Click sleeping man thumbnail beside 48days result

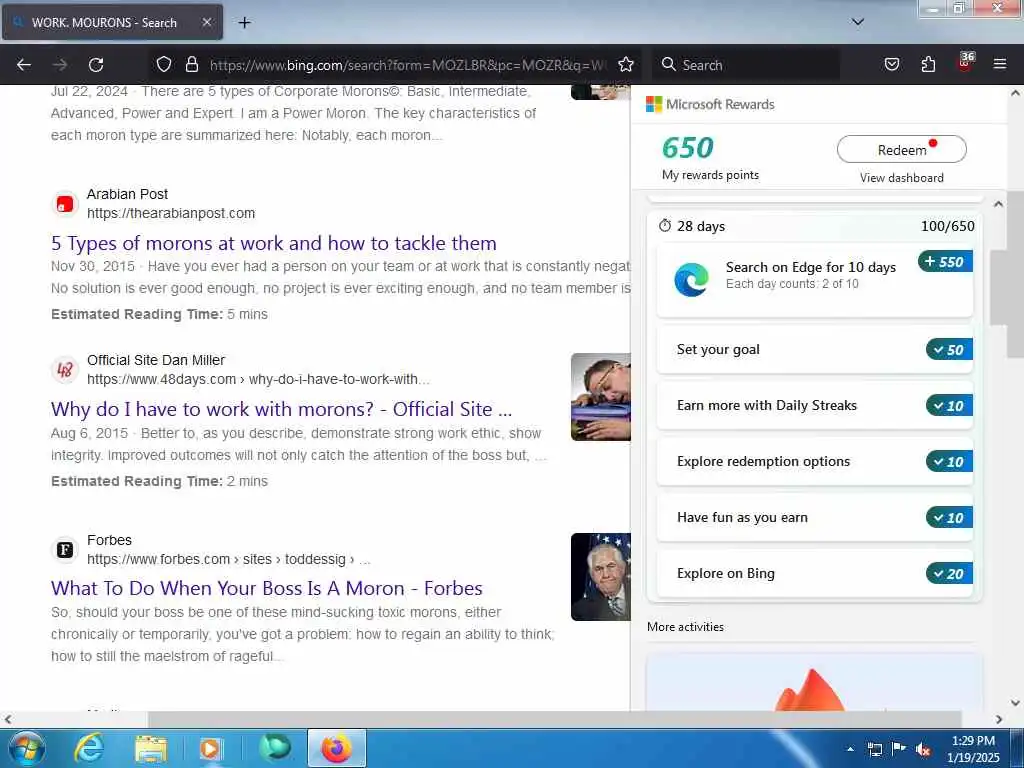[x=601, y=397]
